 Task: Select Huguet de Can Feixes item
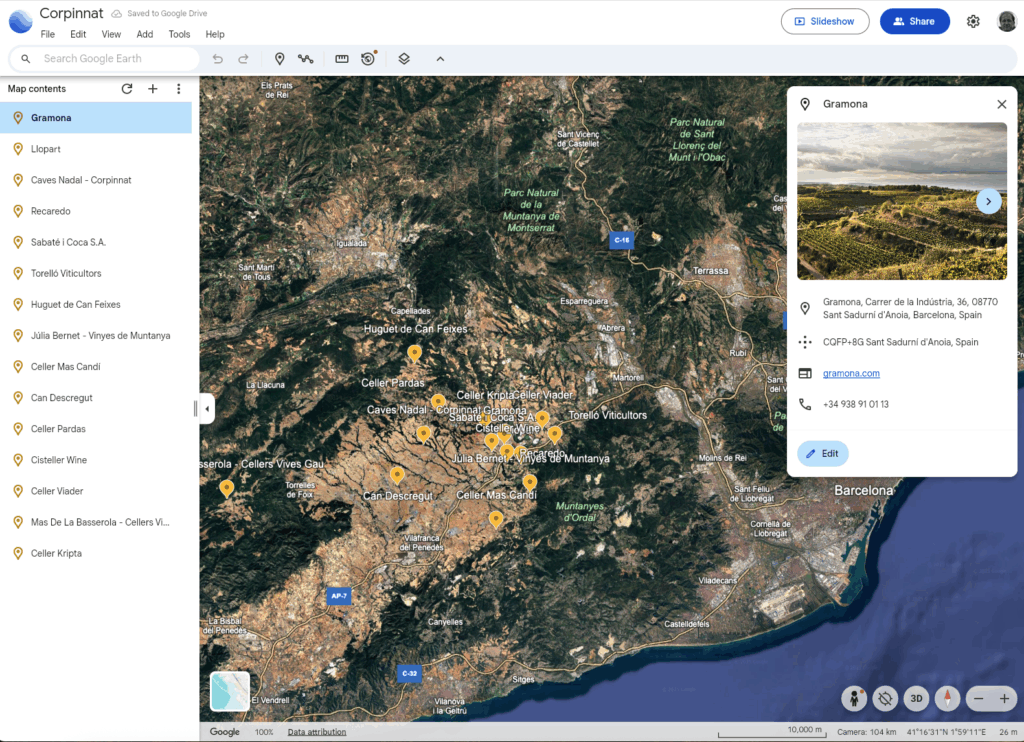tap(96, 304)
